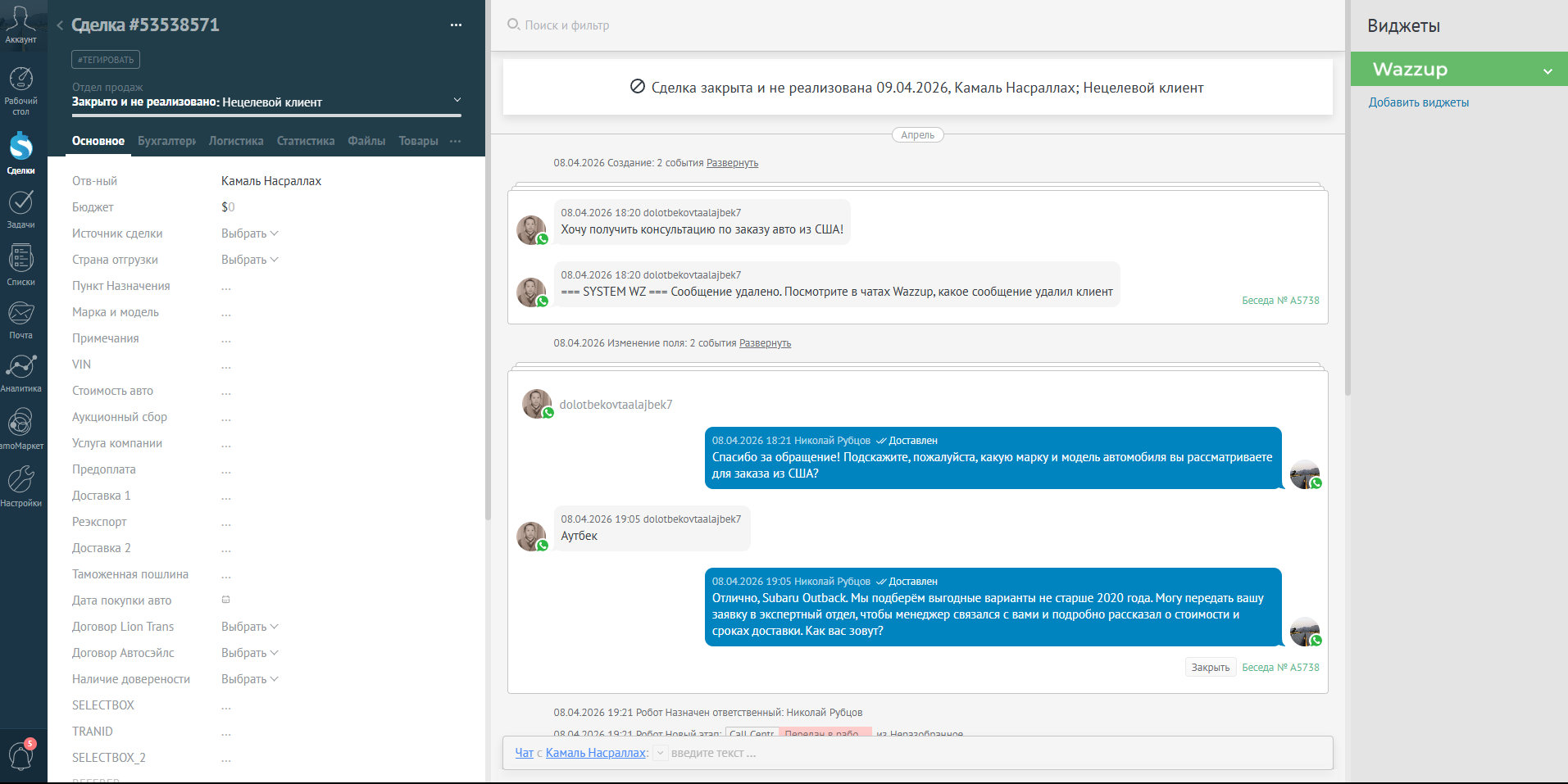Edit the Бюджет $0 value
The width and height of the screenshot is (1568, 784).
pyautogui.click(x=228, y=207)
